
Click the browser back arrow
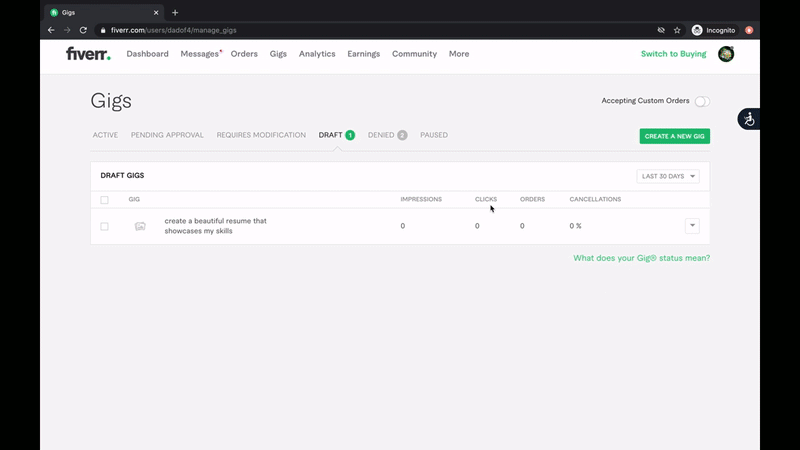pos(51,30)
